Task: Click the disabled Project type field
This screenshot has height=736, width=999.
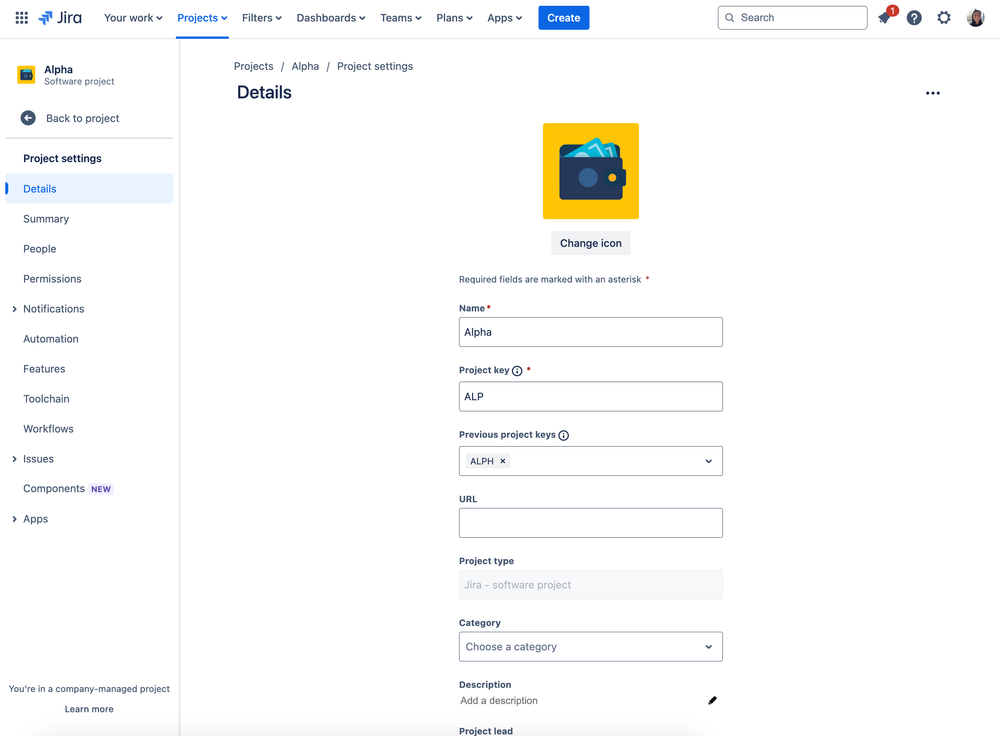Action: coord(591,585)
